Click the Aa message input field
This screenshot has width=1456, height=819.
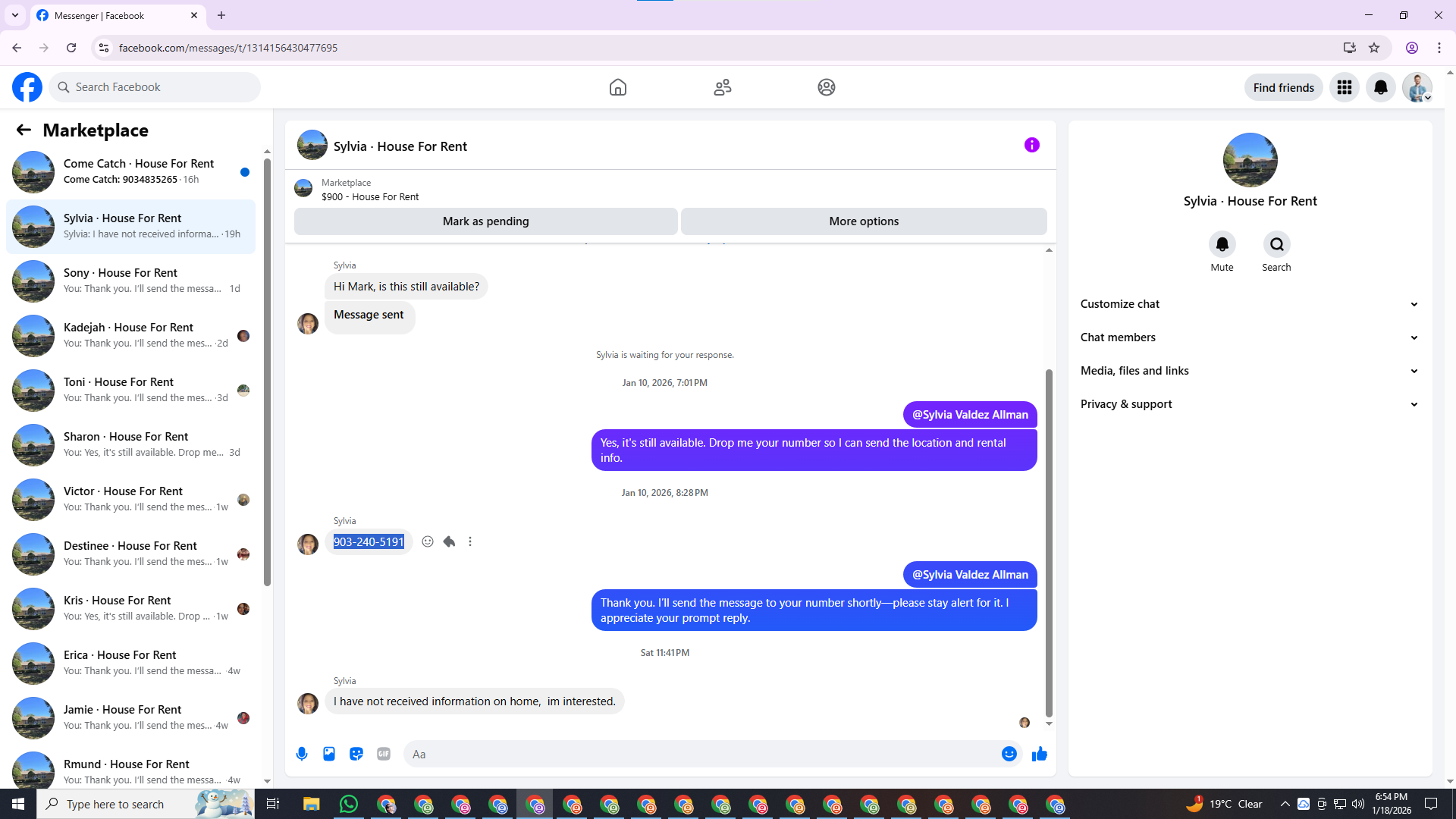pyautogui.click(x=698, y=754)
